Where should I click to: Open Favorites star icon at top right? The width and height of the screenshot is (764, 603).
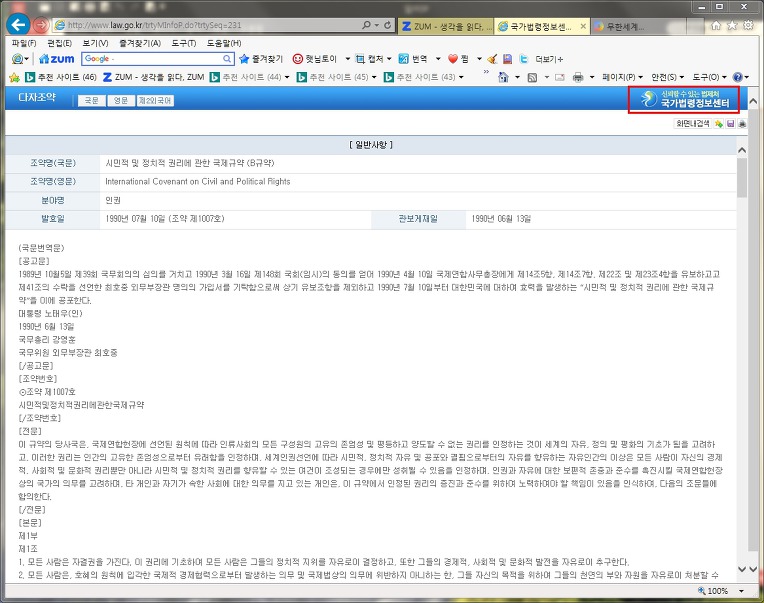pos(732,25)
